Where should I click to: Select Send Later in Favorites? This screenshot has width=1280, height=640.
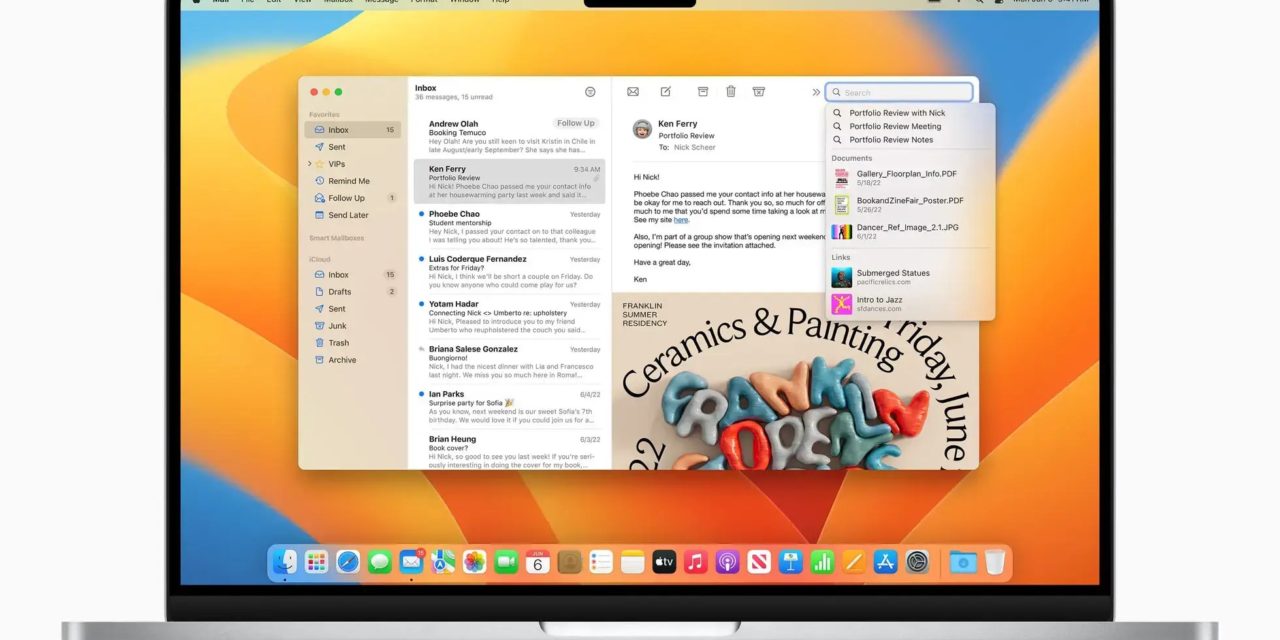(348, 215)
